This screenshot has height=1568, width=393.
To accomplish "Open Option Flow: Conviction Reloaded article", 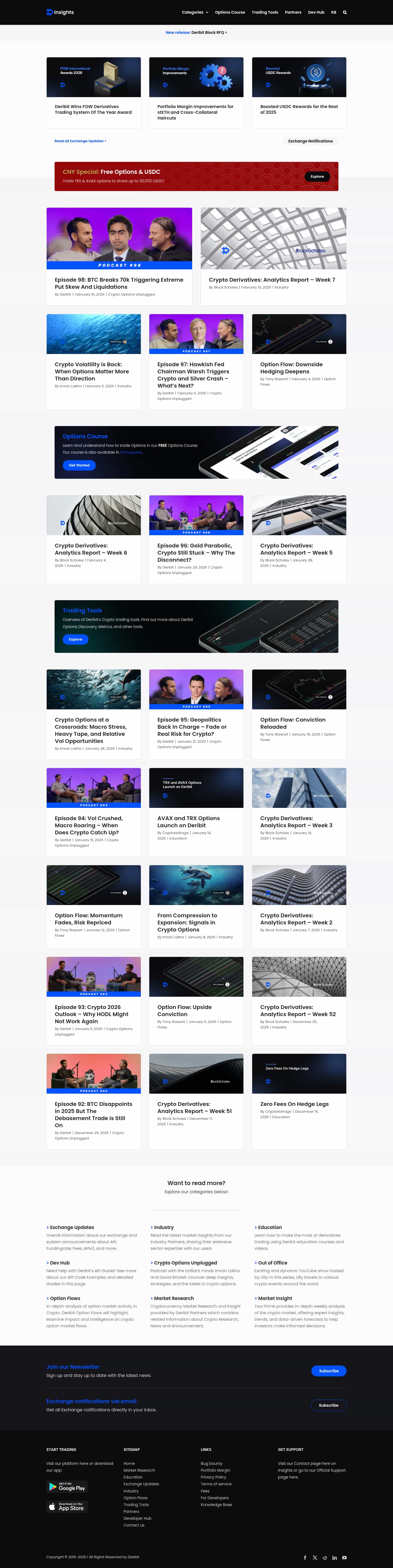I will (293, 723).
